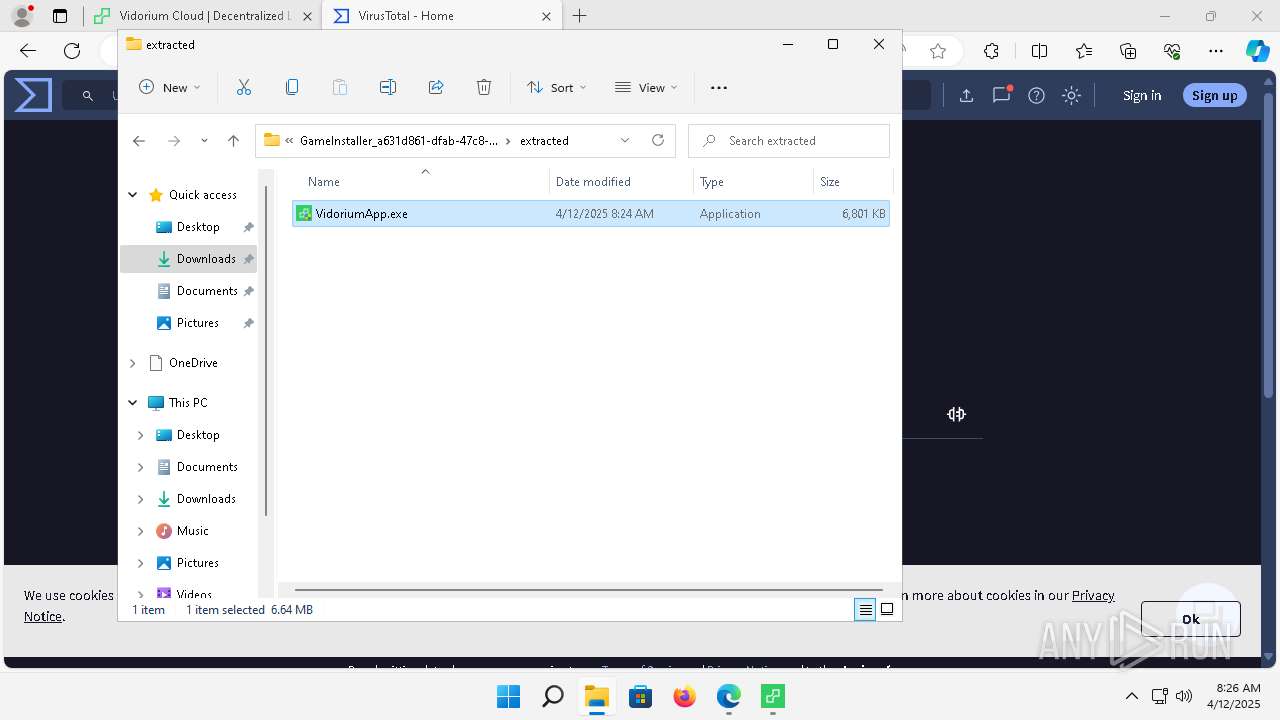Open the Privacy Notice link
This screenshot has height=720, width=1280.
pyautogui.click(x=1093, y=595)
